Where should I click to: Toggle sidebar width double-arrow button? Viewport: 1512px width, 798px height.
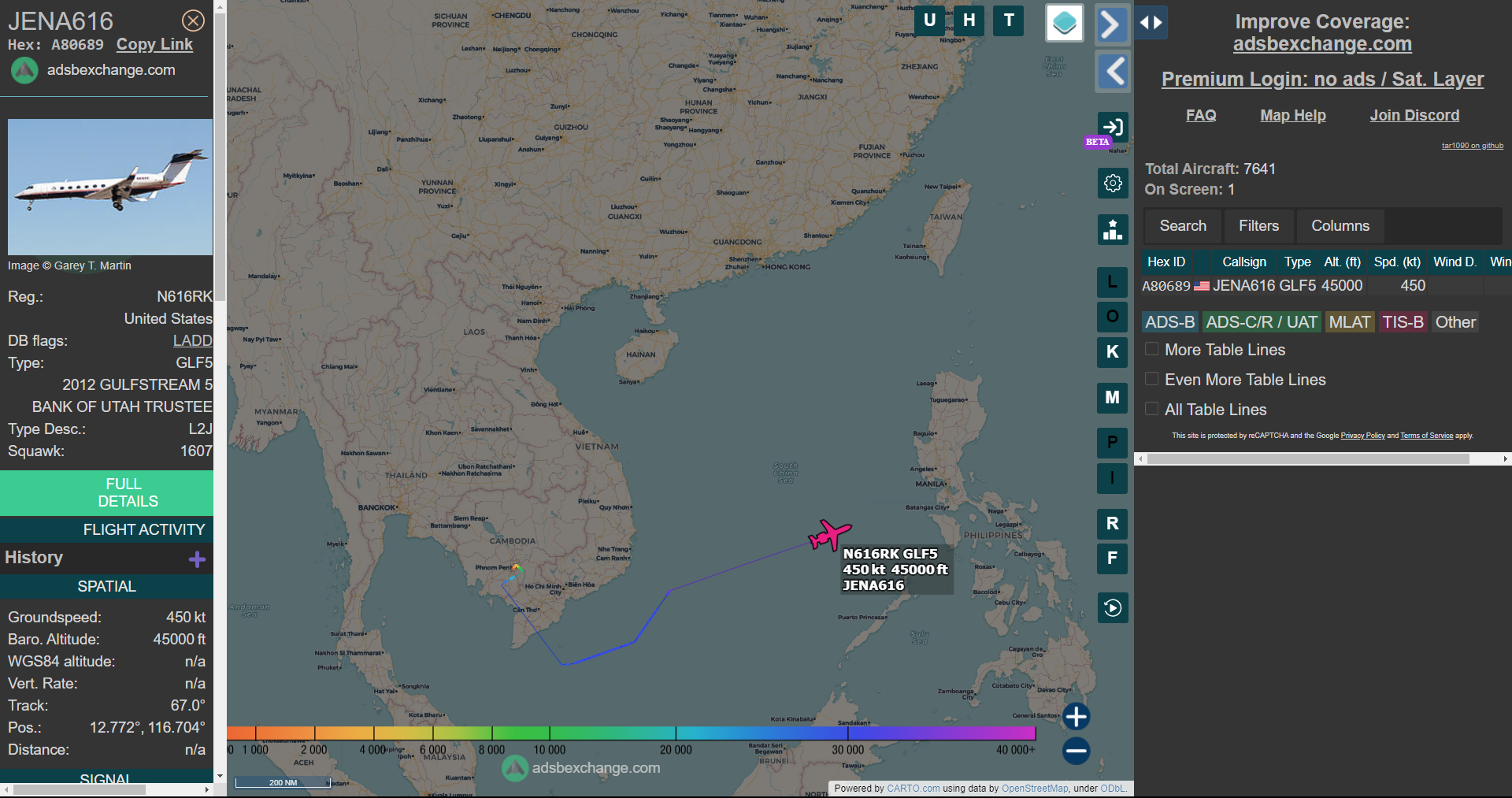tap(1151, 23)
